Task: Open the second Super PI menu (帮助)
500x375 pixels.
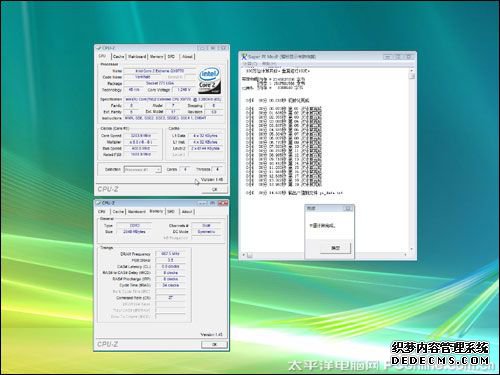Action: click(269, 64)
